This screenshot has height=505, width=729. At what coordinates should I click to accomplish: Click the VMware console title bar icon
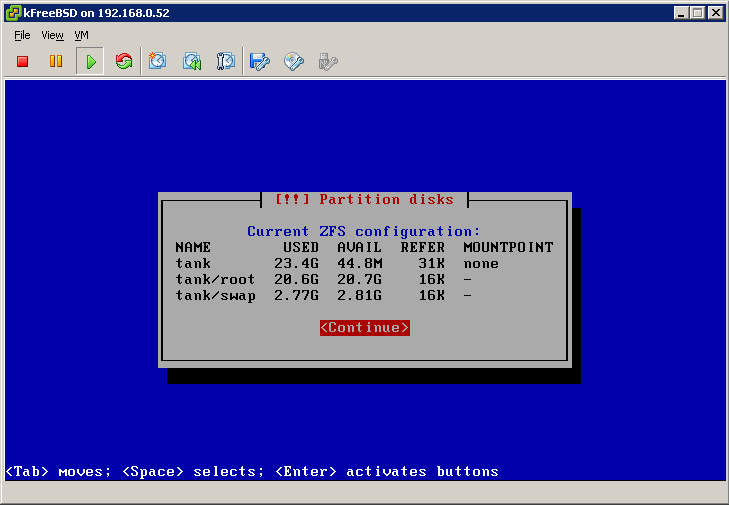pyautogui.click(x=13, y=13)
